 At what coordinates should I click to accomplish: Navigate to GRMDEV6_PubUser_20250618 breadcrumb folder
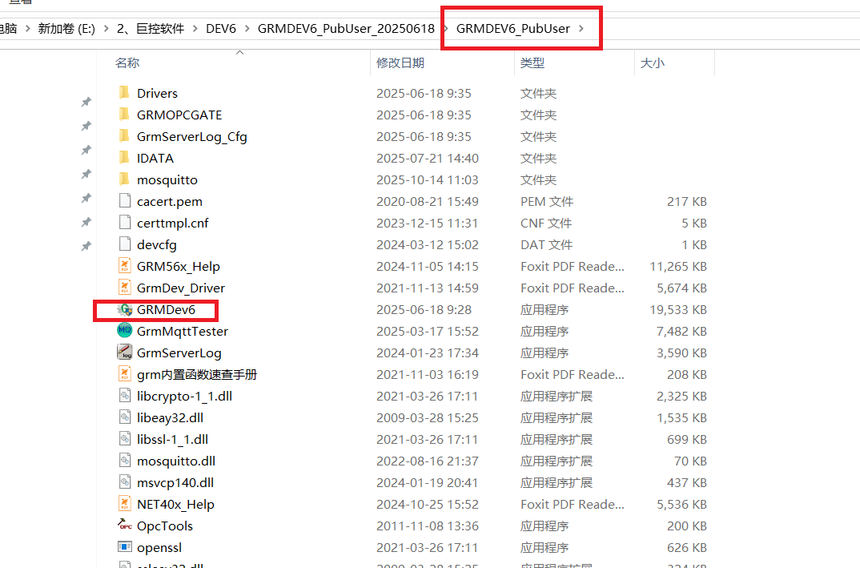point(345,29)
